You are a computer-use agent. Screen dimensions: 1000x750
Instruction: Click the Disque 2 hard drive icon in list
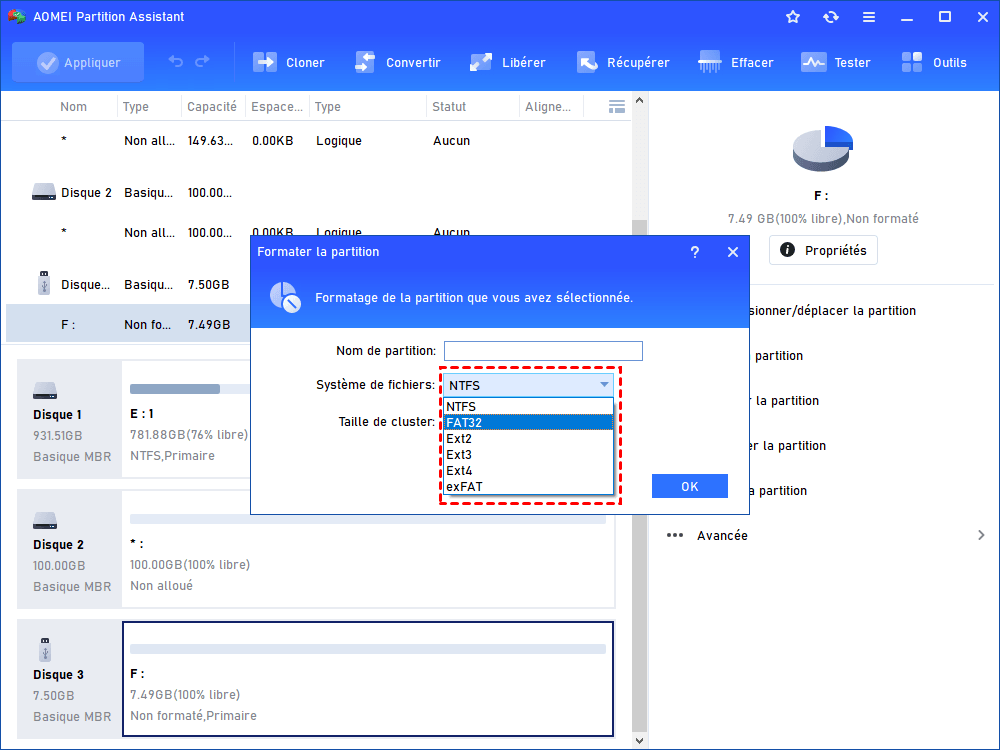tap(44, 191)
